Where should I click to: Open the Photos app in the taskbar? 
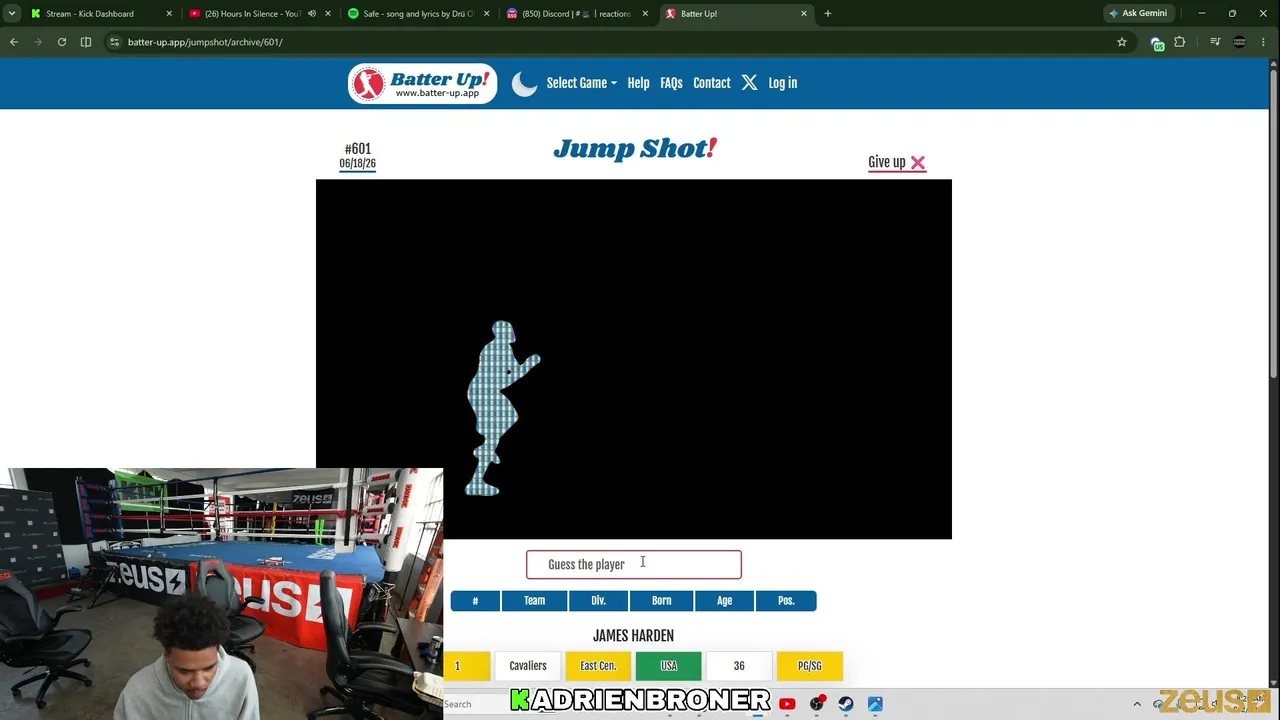coord(875,704)
